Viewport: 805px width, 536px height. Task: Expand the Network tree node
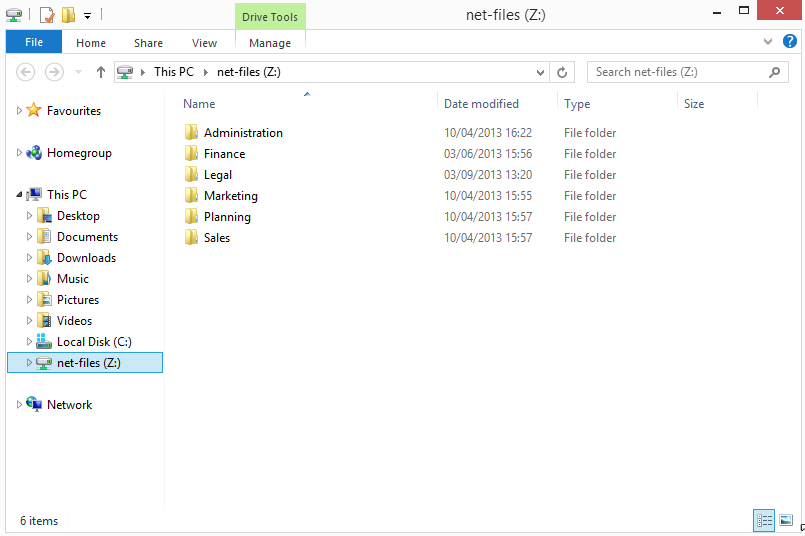pyautogui.click(x=19, y=405)
